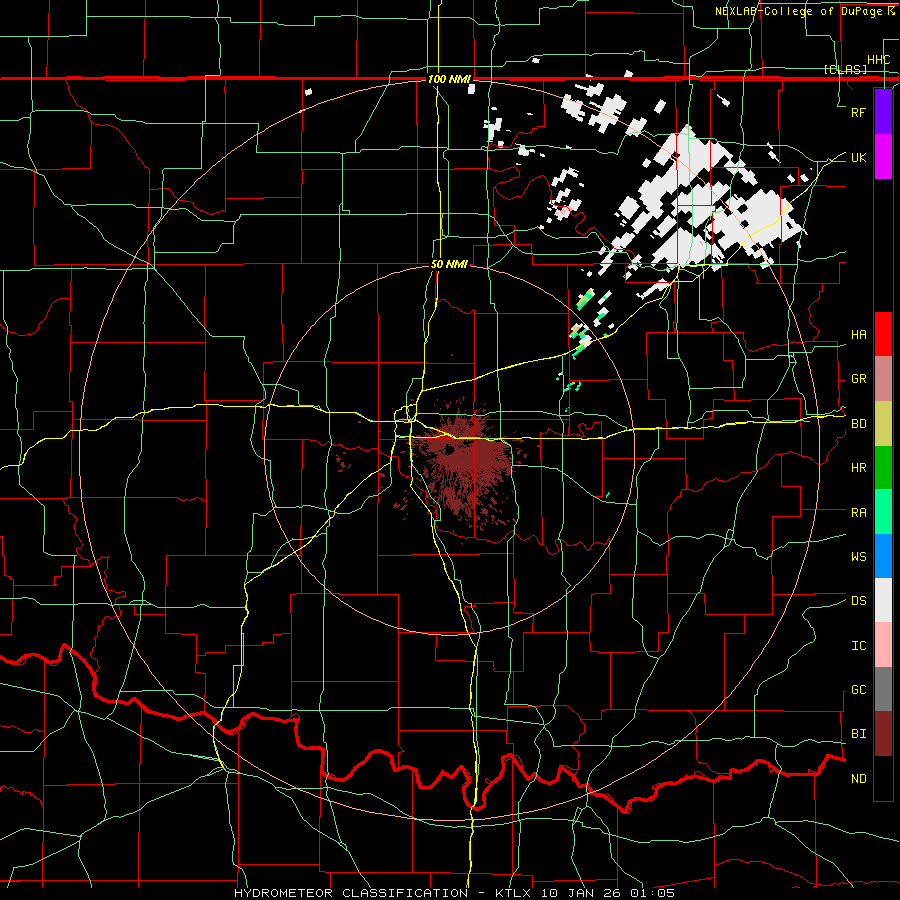Pick the dark green HR legend swatch
The width and height of the screenshot is (900, 900).
pos(883,468)
